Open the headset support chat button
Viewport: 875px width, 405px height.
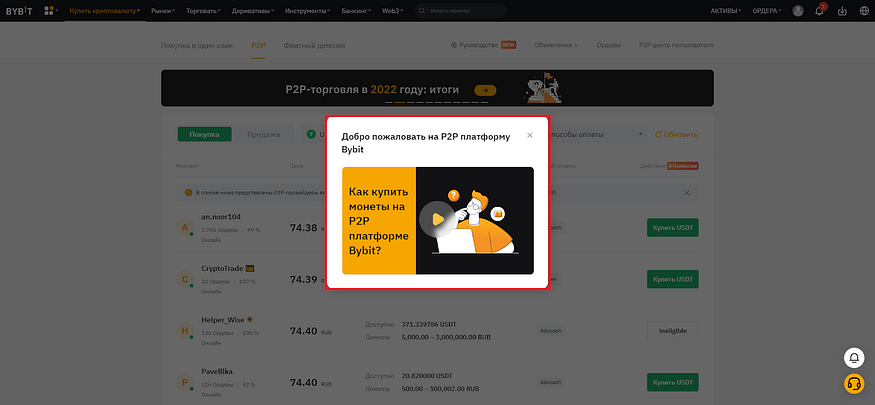pos(854,384)
